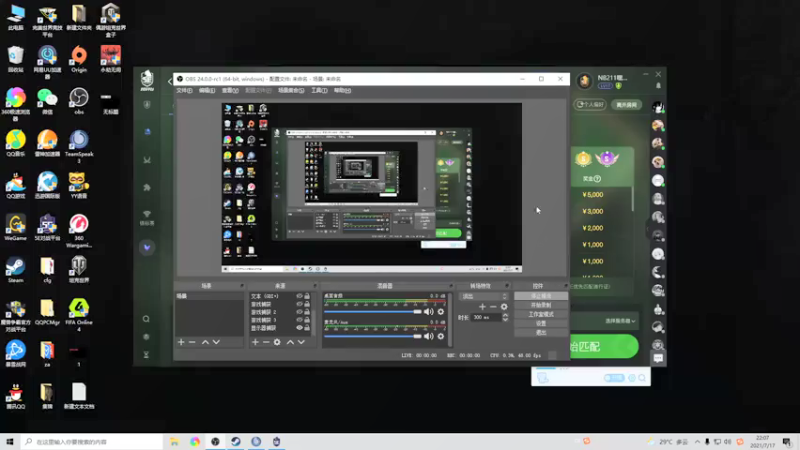Add a new scene with plus icon
800x450 pixels.
point(181,342)
